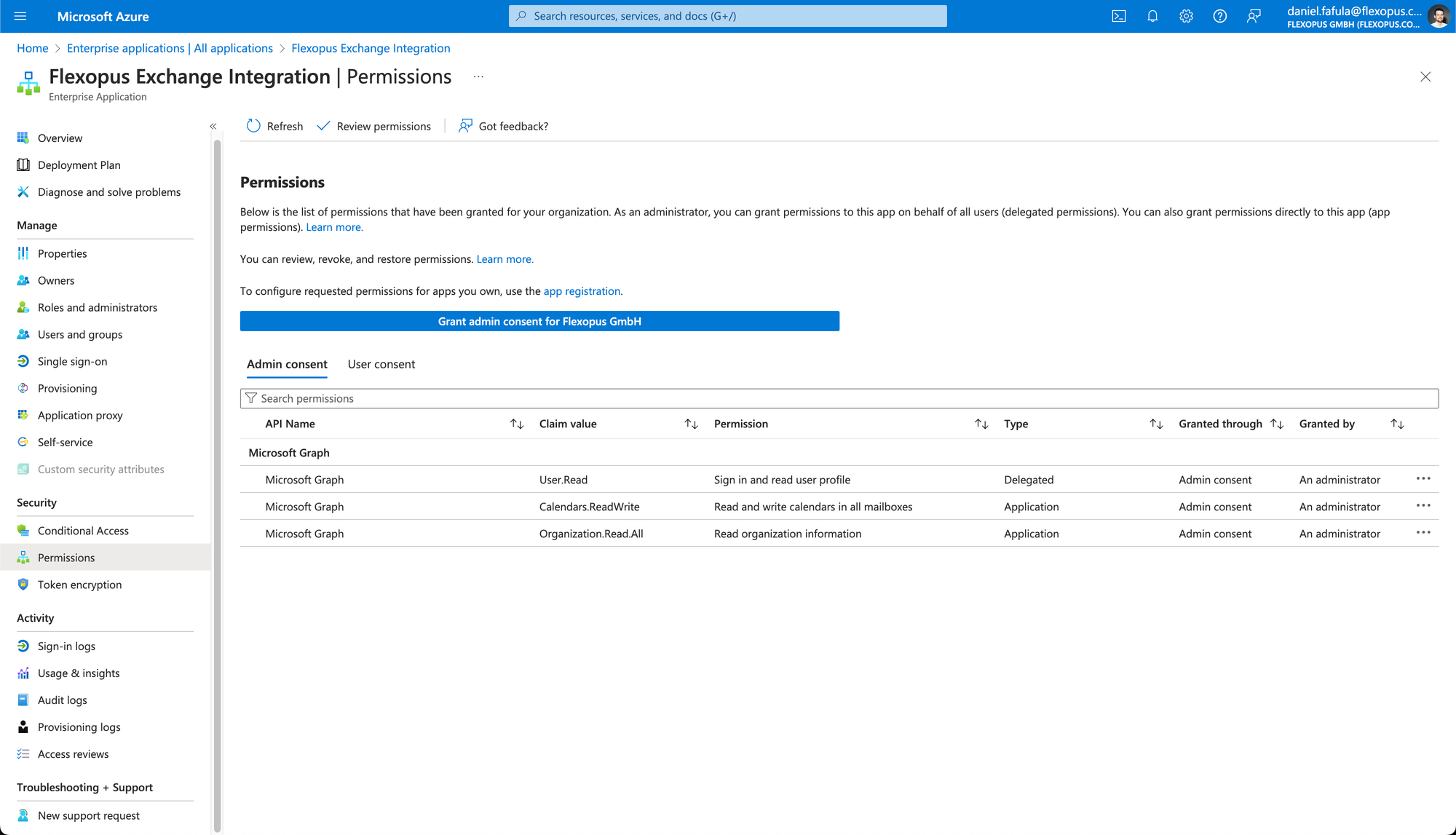The width and height of the screenshot is (1456, 835).
Task: Click the help question mark icon
Action: point(1220,16)
